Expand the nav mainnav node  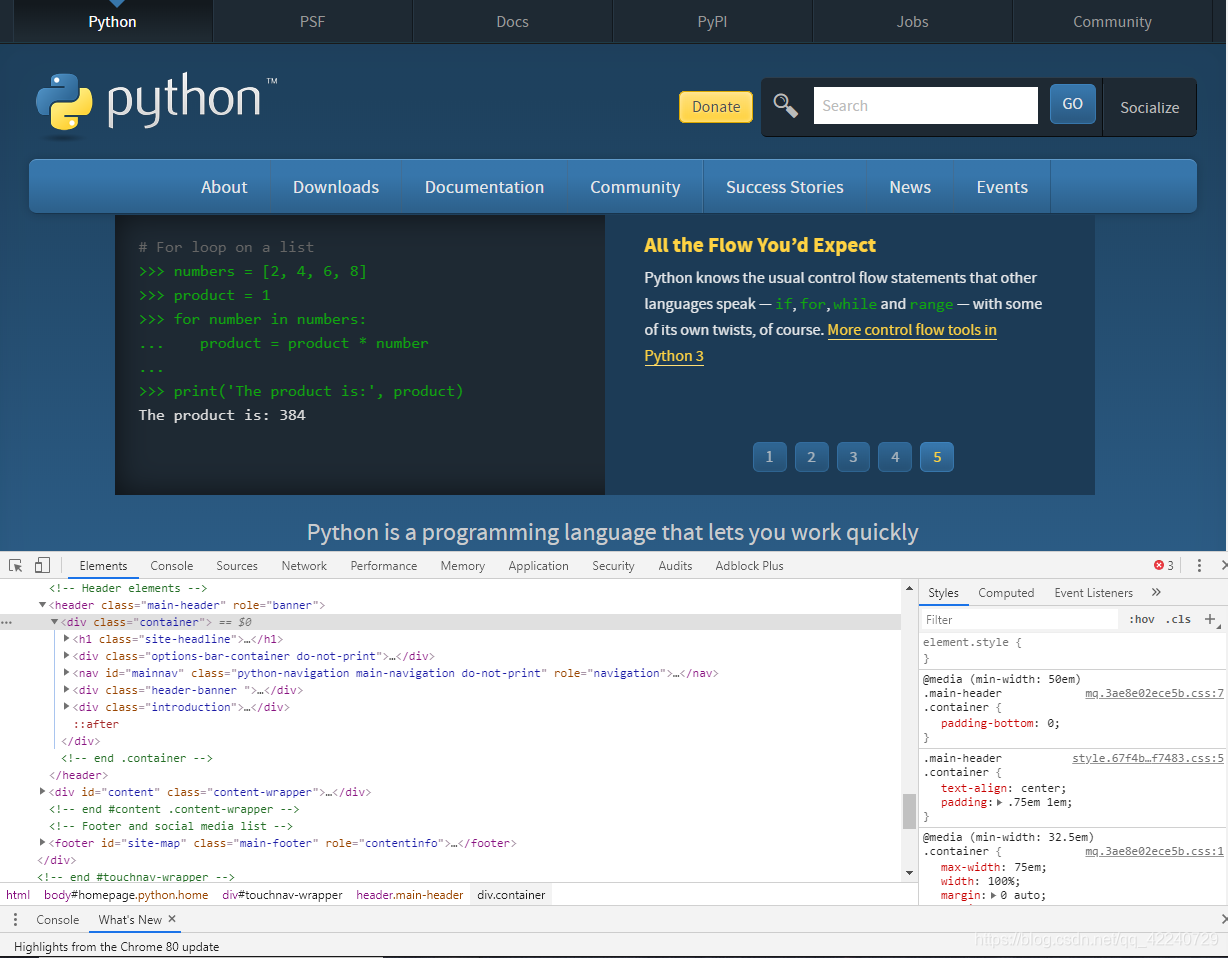66,673
